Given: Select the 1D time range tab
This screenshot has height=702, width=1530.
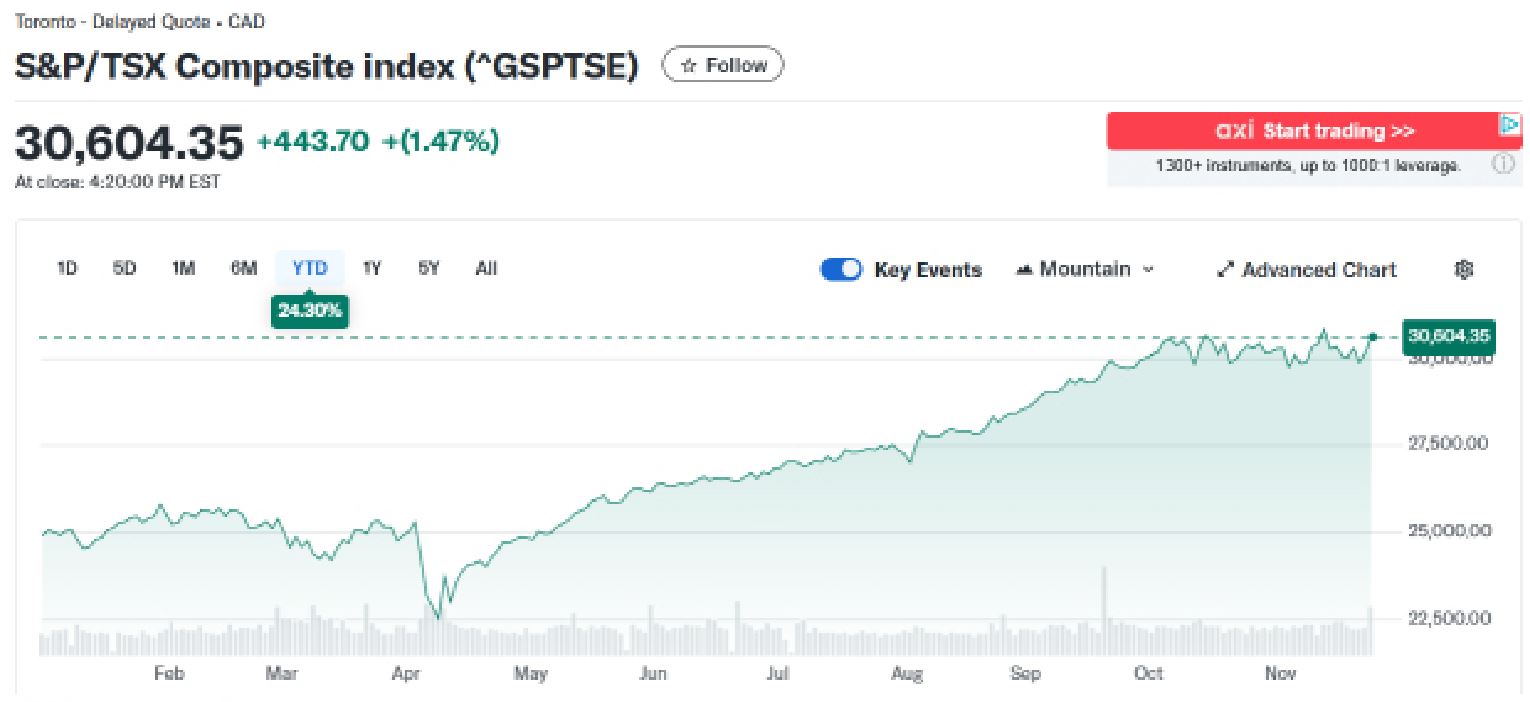Looking at the screenshot, I should click(67, 268).
